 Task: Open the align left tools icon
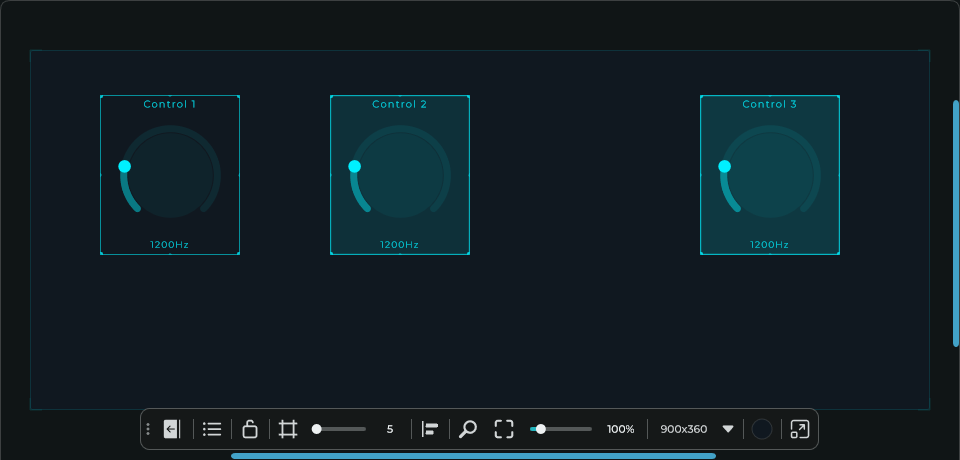(x=430, y=429)
